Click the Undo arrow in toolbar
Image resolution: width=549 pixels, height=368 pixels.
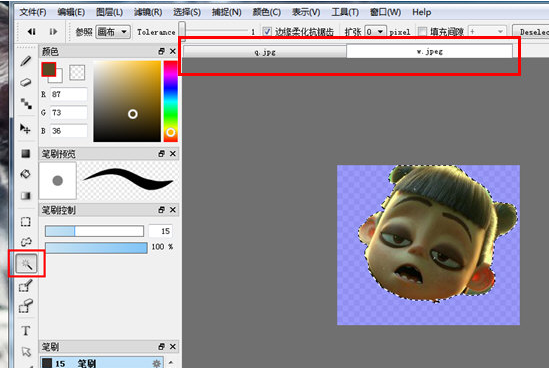click(x=32, y=32)
